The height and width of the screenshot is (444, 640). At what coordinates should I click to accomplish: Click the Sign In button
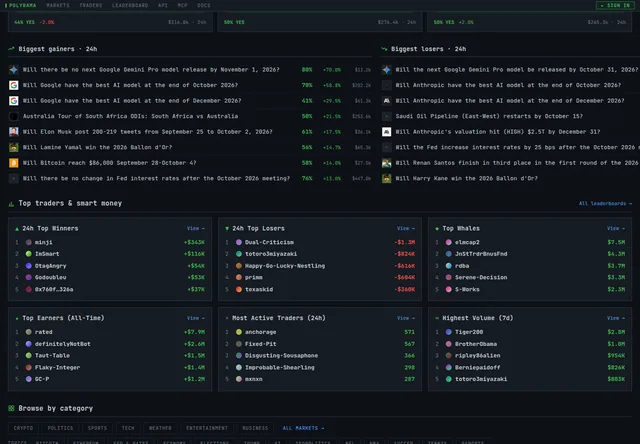616,5
